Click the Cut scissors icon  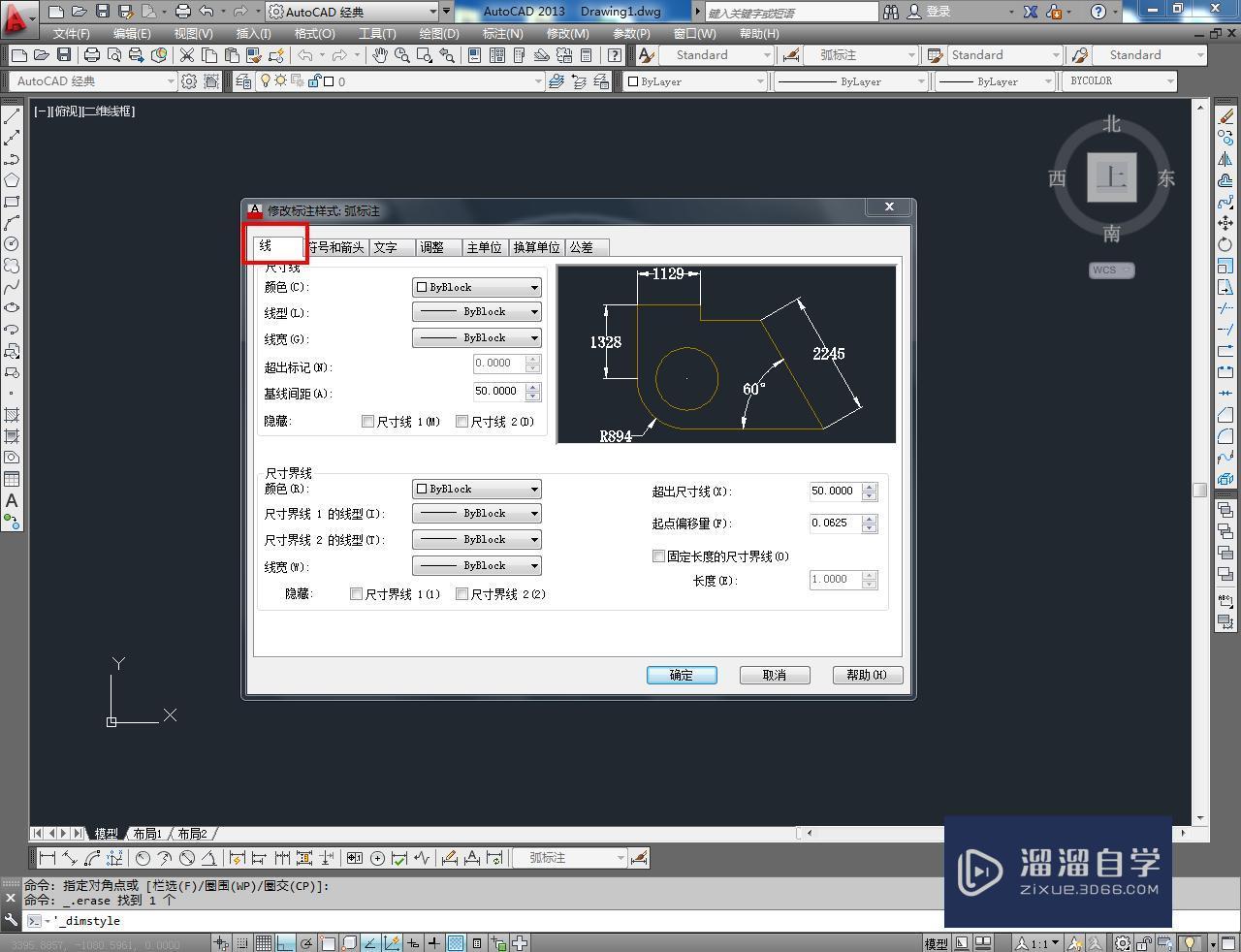pos(186,55)
